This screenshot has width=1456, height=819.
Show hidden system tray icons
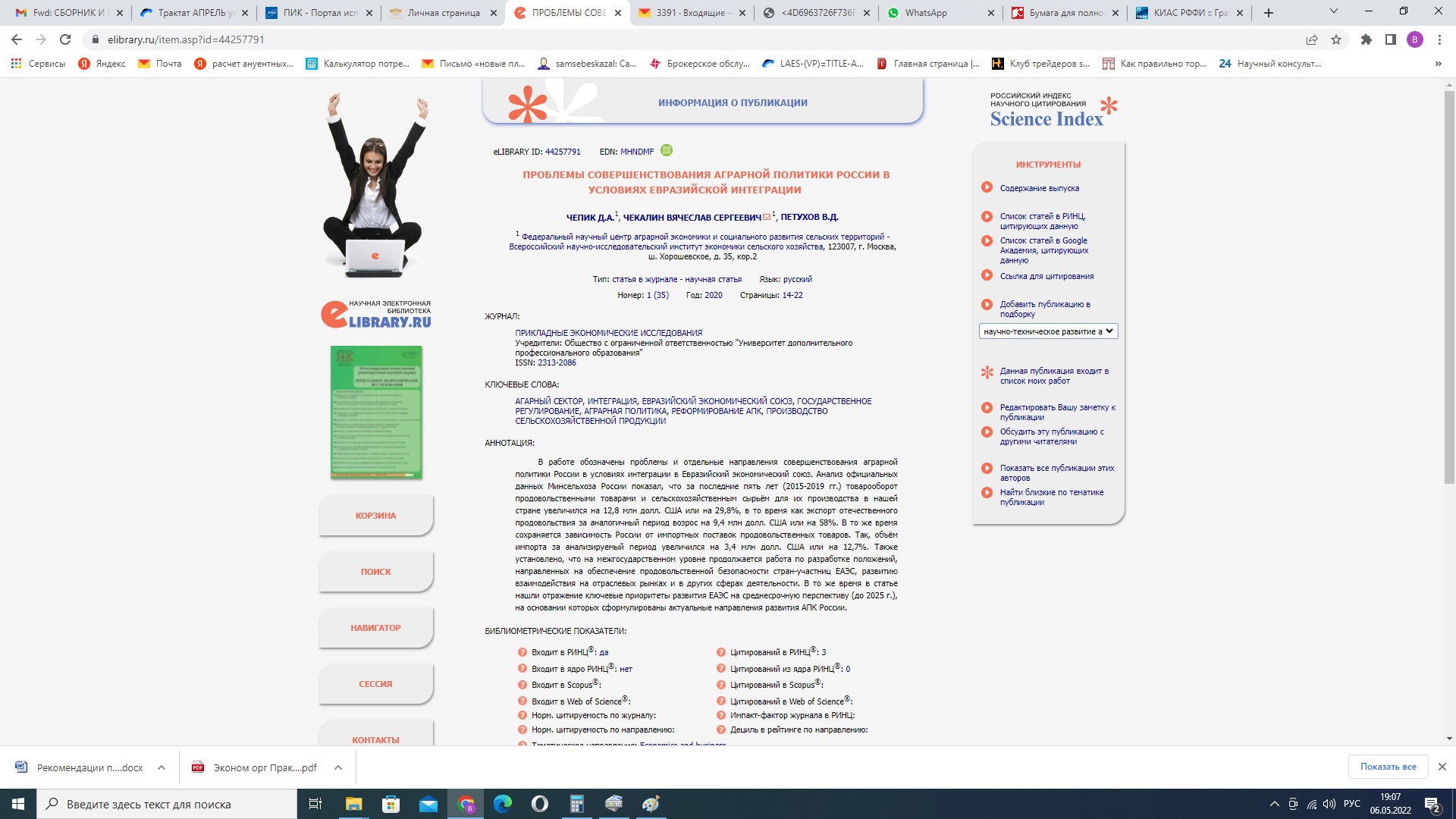pos(1275,804)
